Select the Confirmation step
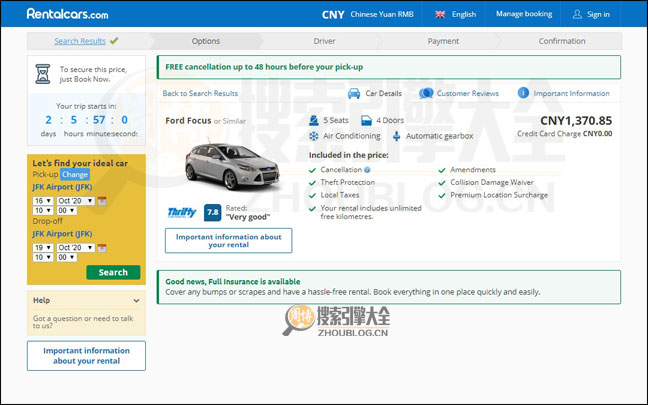 562,41
